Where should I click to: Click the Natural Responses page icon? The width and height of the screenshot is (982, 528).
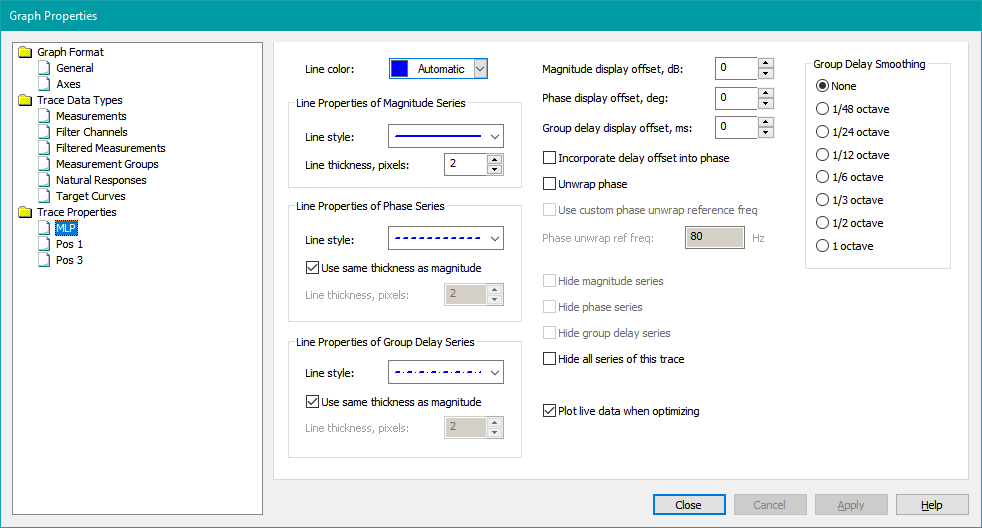tap(44, 180)
